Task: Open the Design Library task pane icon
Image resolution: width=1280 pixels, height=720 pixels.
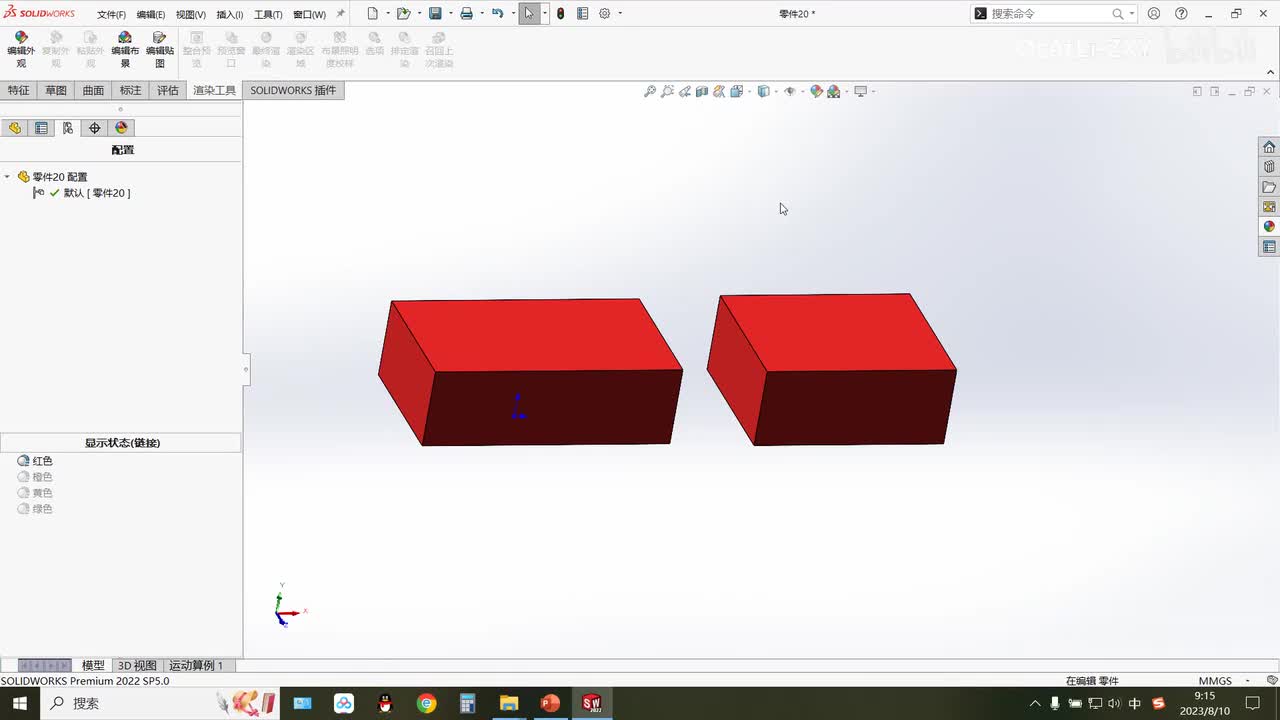Action: tap(1269, 167)
